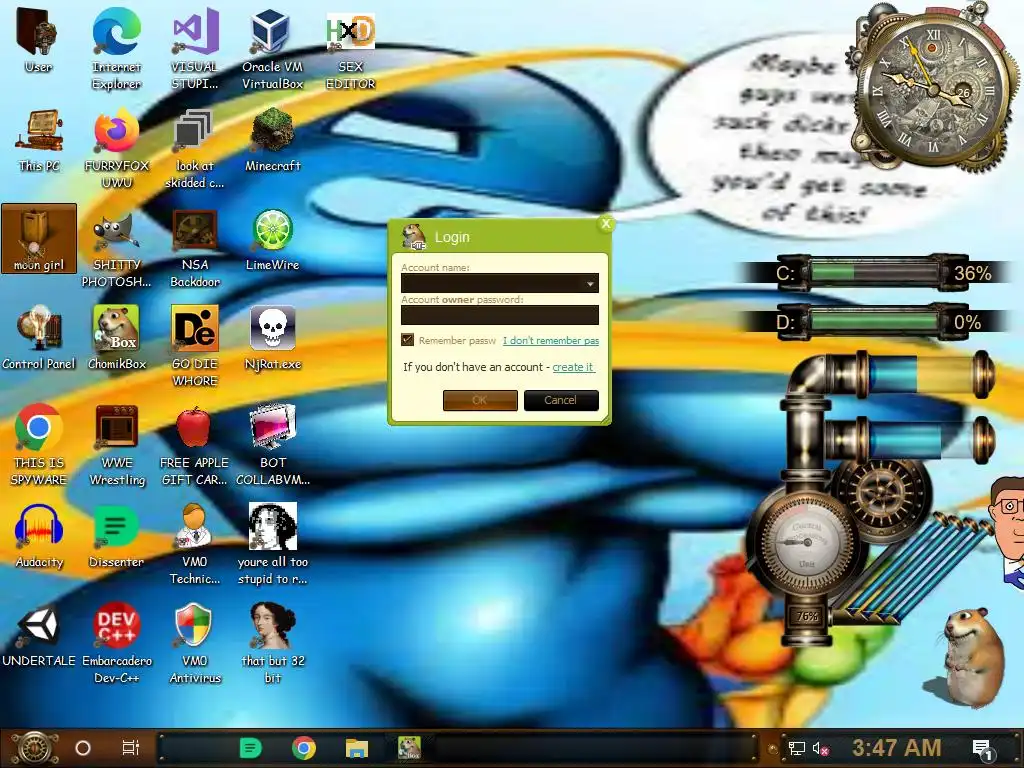Open the that but 32 bit icon
Viewport: 1024px width, 768px height.
[x=272, y=644]
